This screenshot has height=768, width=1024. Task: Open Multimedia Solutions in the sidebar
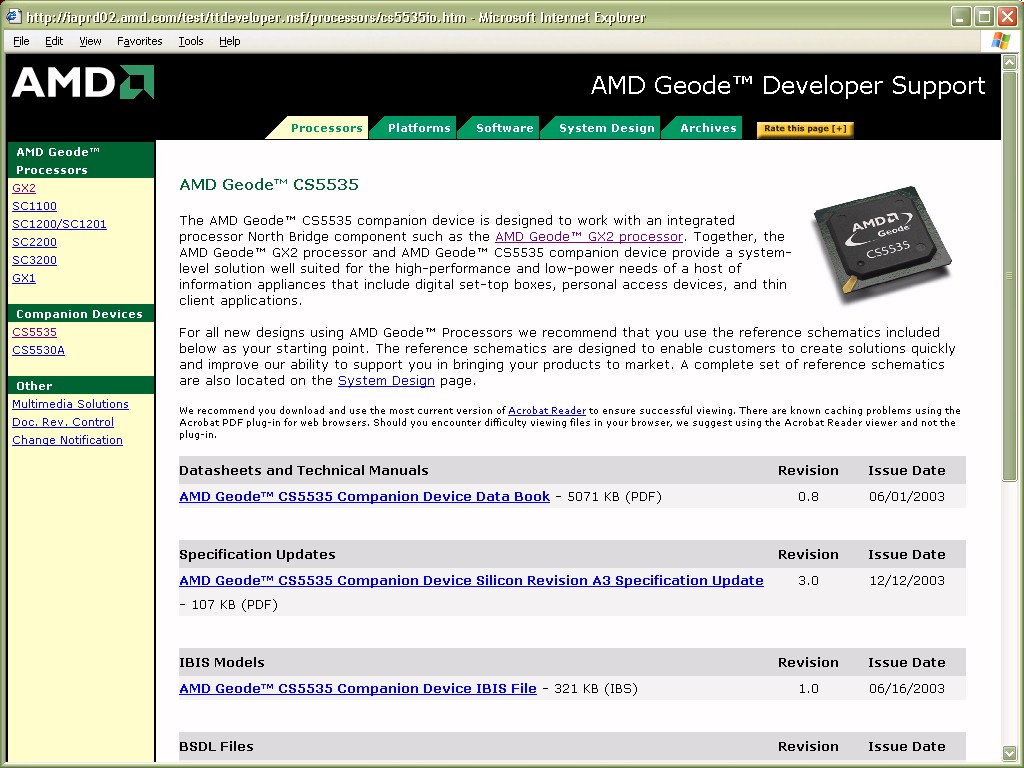[70, 404]
